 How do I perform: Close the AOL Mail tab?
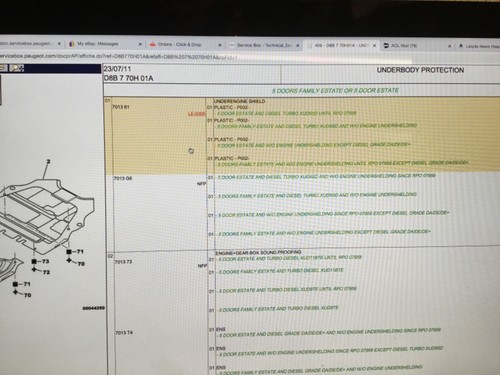click(x=449, y=46)
